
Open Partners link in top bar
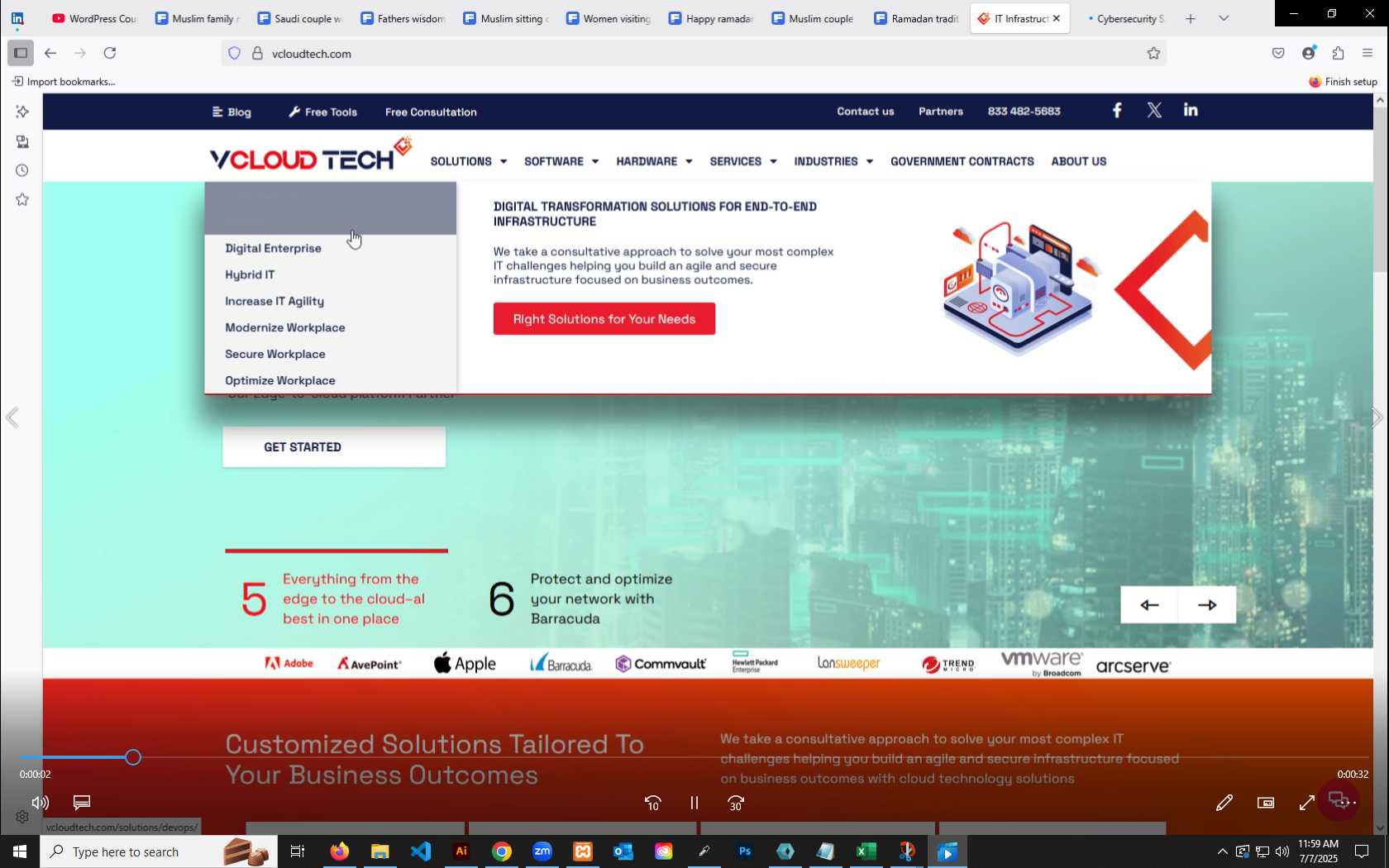pos(941,111)
